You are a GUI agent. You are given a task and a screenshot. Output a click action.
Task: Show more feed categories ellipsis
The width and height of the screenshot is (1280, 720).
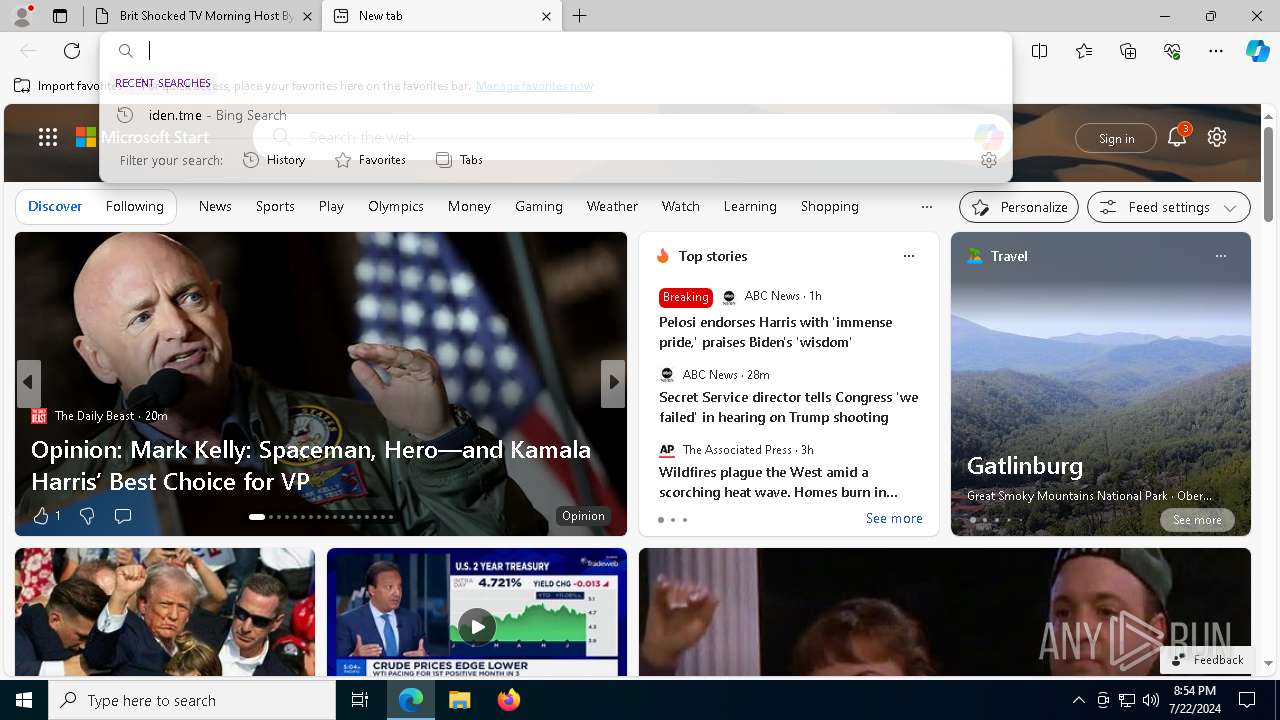coord(926,207)
